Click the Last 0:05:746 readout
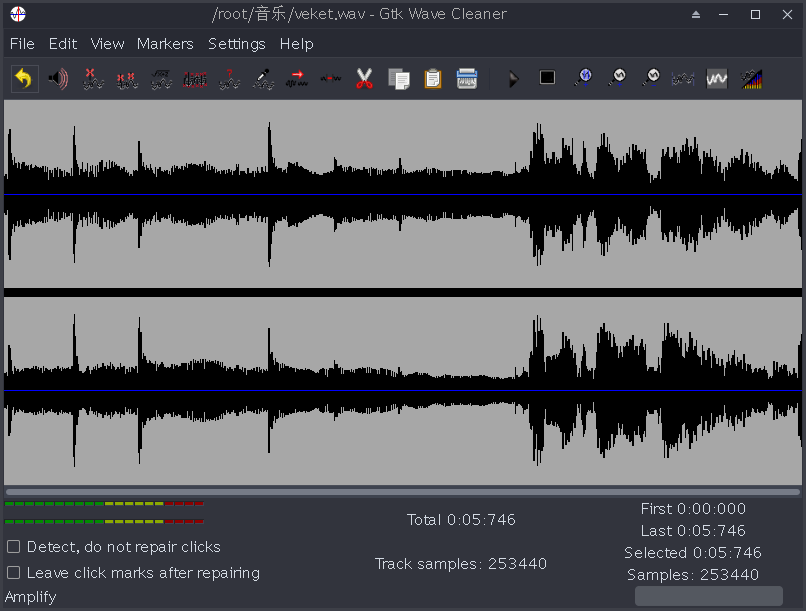 (693, 530)
